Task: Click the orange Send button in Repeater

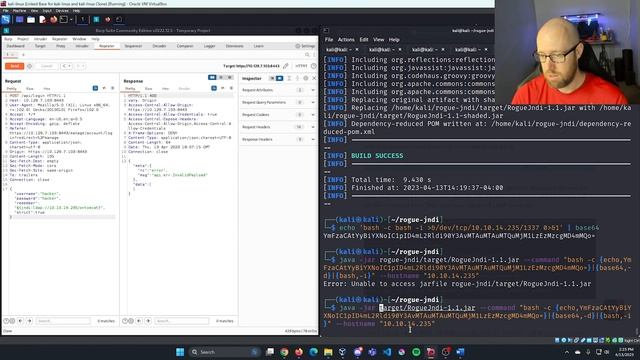Action: (x=14, y=66)
